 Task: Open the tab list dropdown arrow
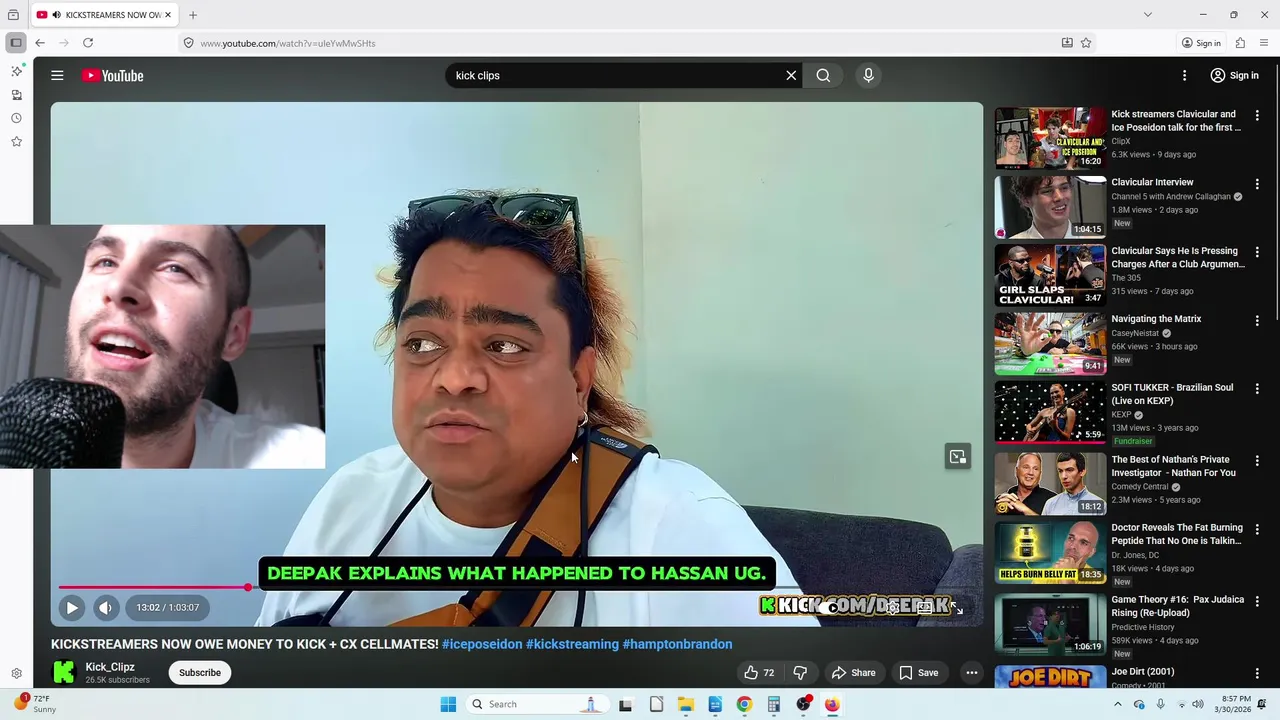1147,15
